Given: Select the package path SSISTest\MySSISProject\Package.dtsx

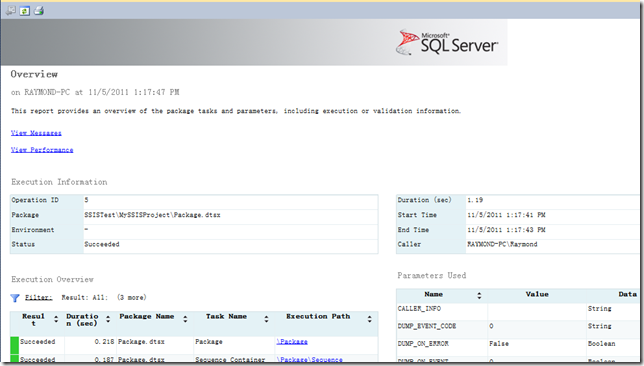Looking at the screenshot, I should [152, 215].
